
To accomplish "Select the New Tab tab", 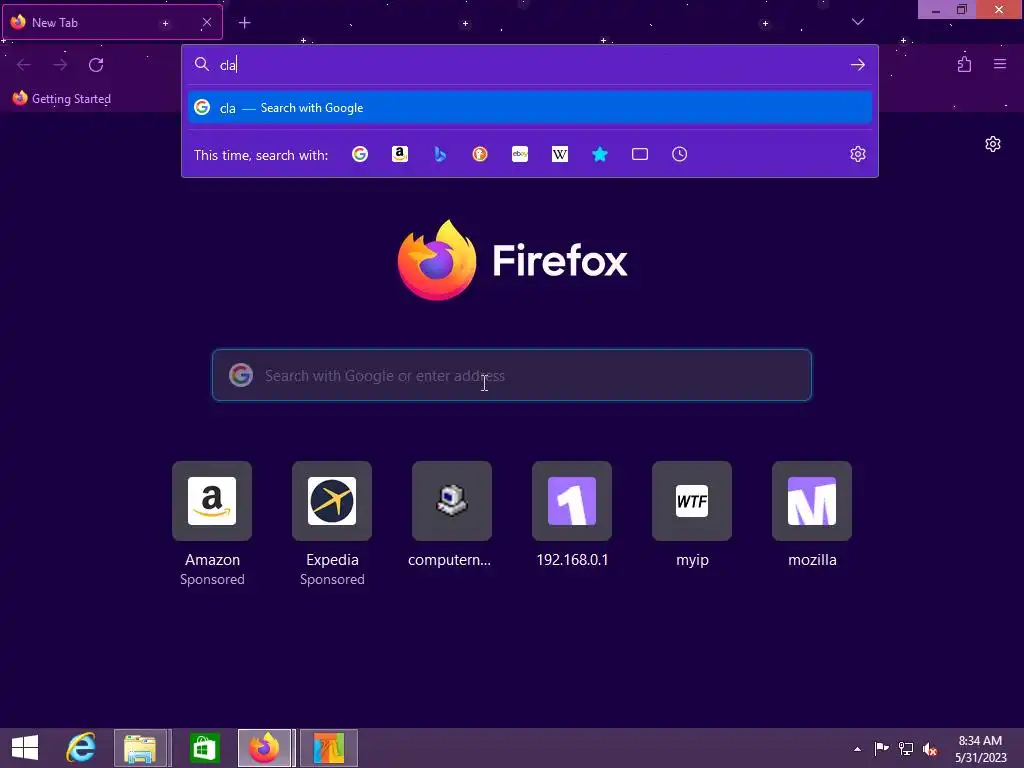I will (x=112, y=22).
